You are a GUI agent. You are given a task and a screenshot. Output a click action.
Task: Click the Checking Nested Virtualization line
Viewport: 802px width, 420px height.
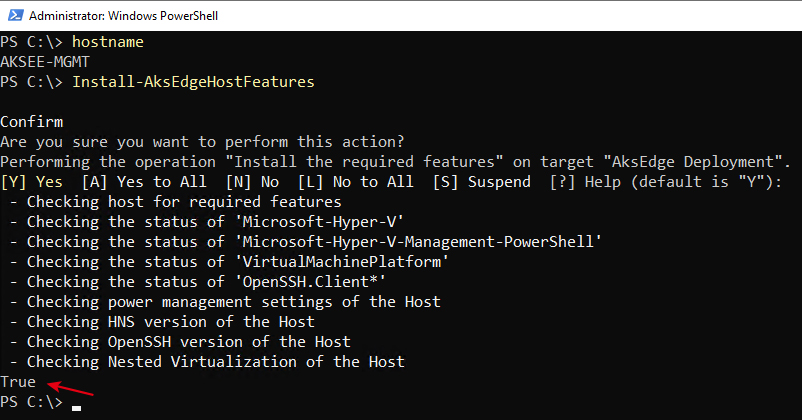tap(207, 362)
